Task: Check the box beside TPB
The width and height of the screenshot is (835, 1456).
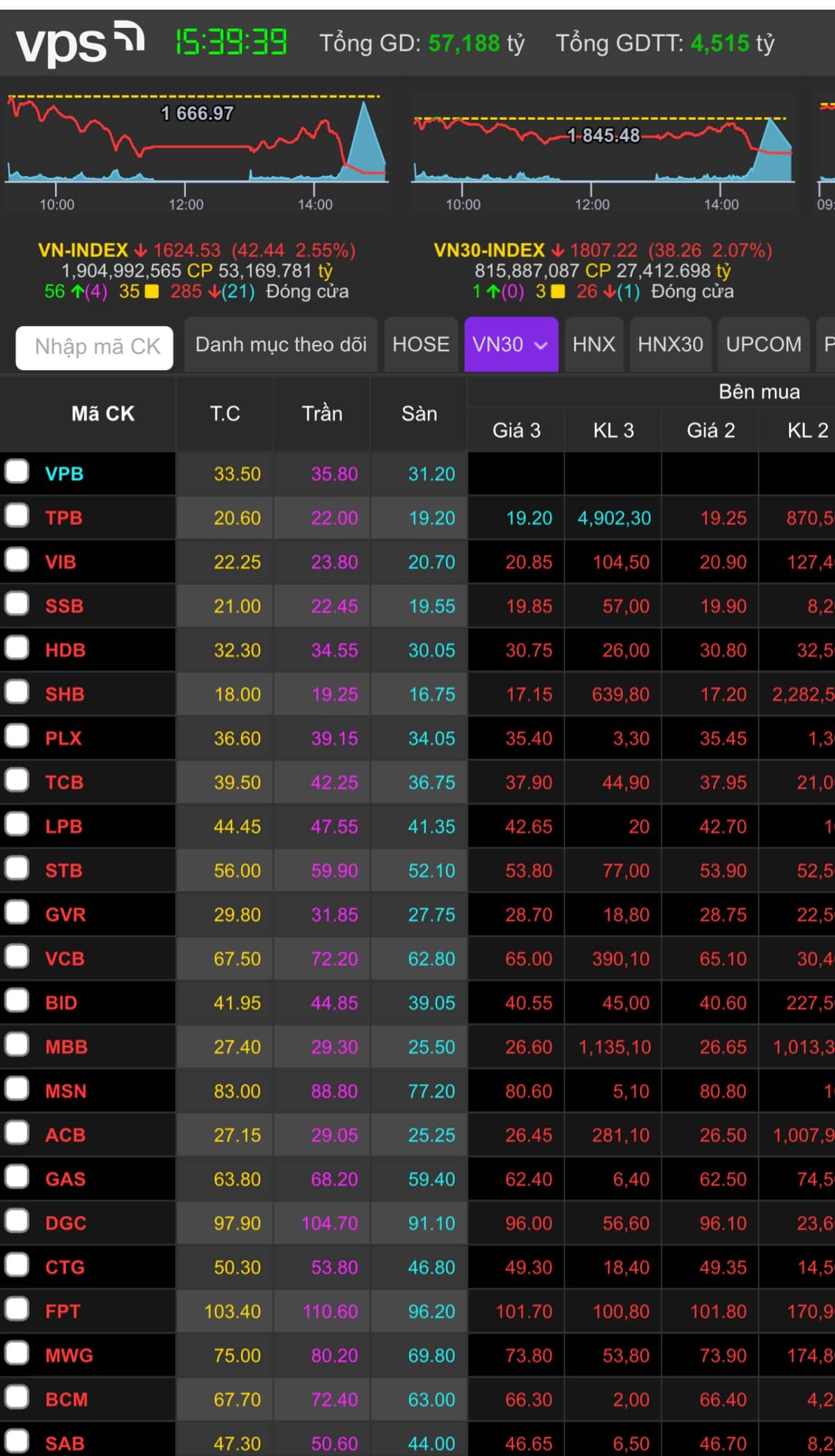Action: 17,515
